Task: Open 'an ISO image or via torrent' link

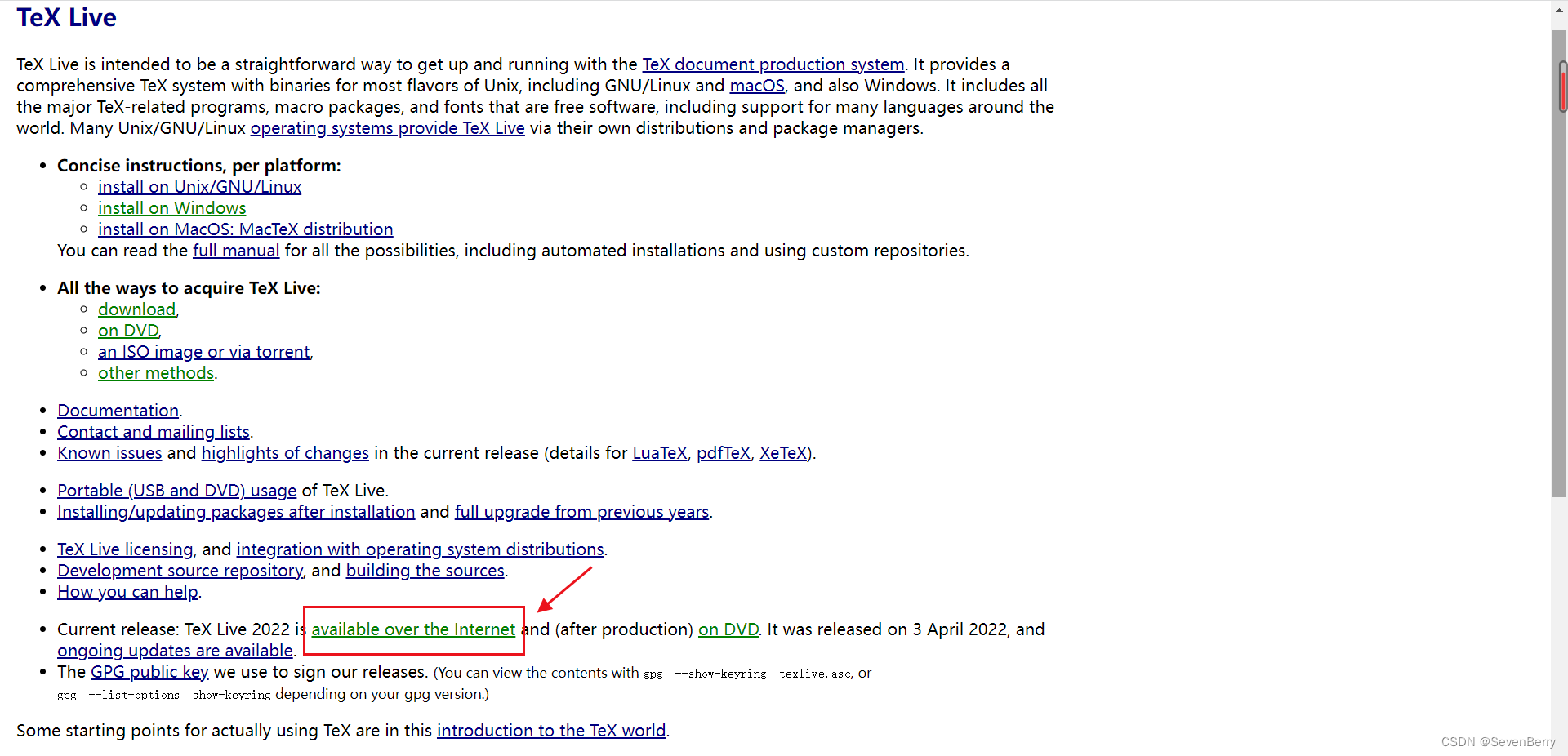Action: (x=203, y=352)
